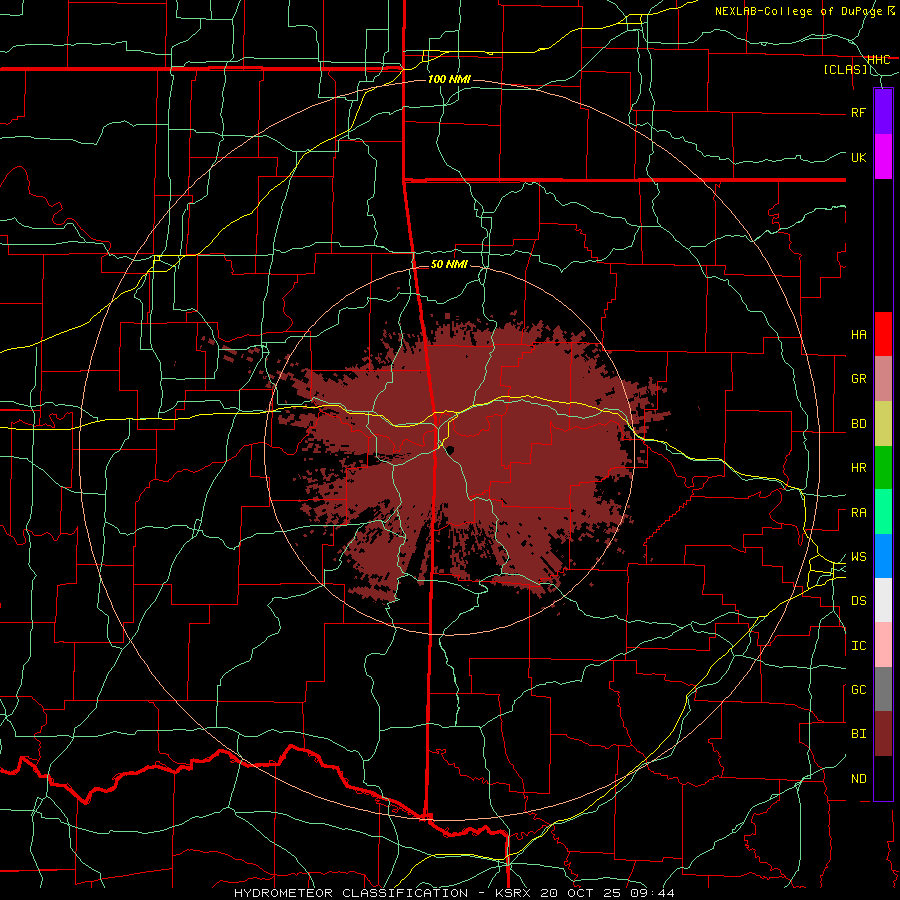
Task: Click the HA red legend swatch
Action: 883,334
